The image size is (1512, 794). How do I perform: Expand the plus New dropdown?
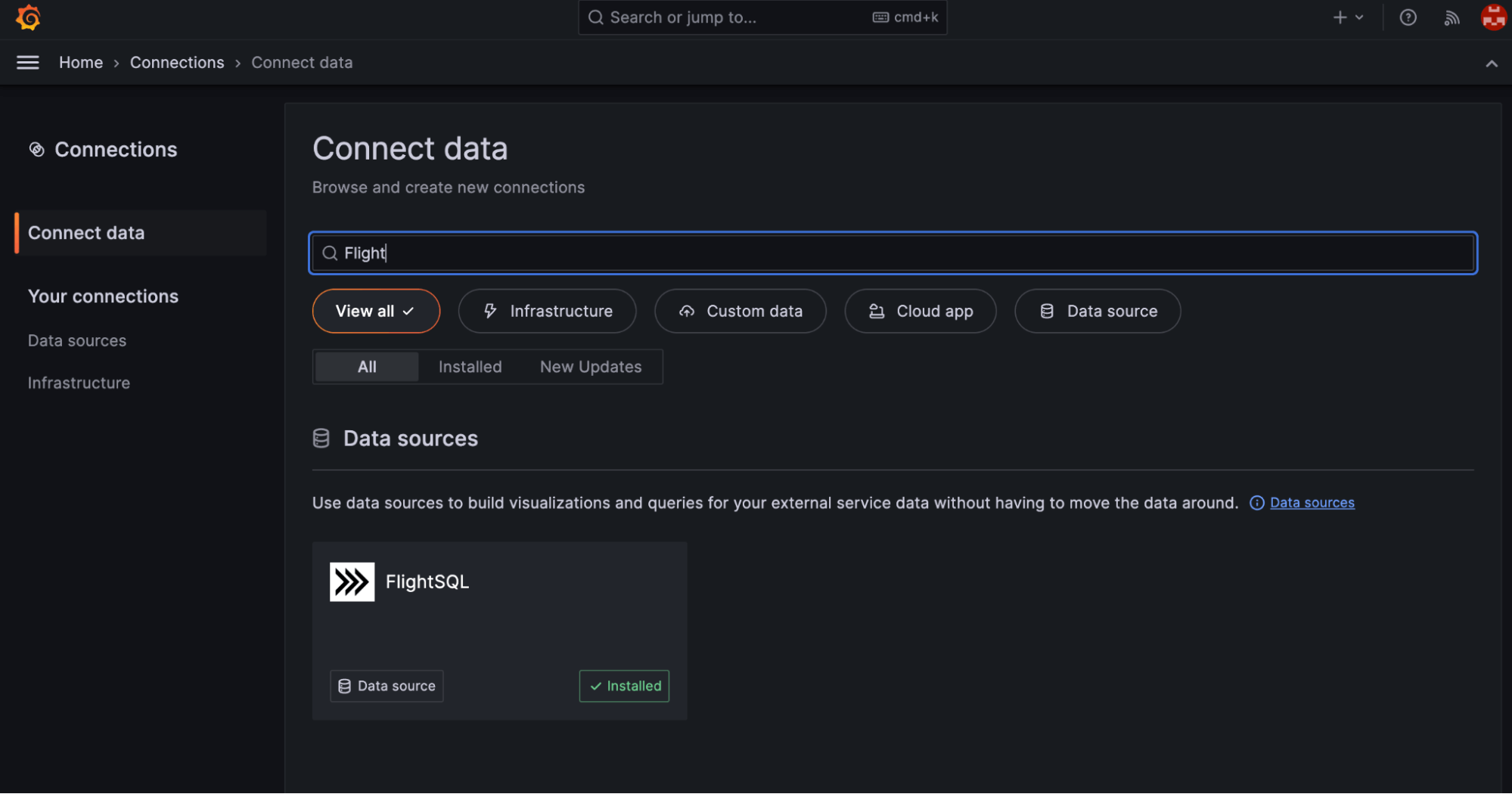coord(1347,17)
